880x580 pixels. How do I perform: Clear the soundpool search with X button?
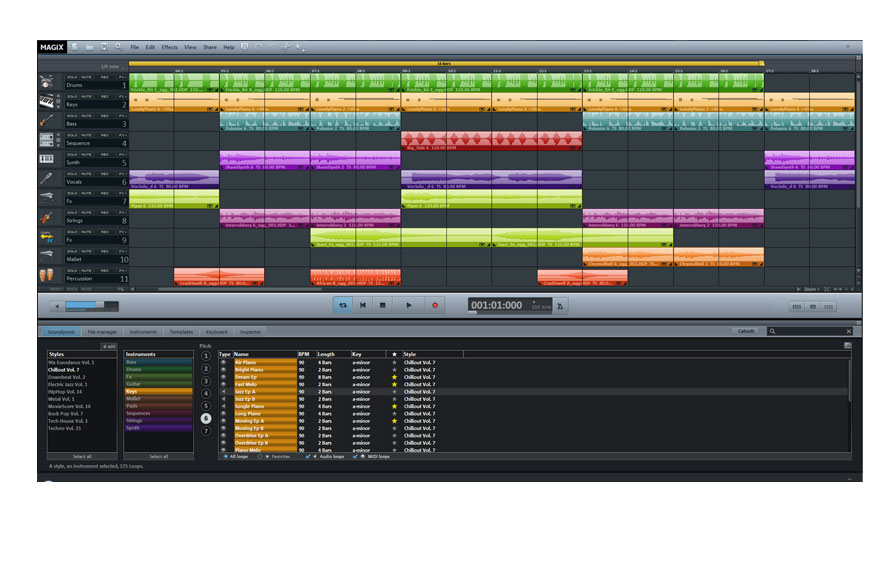point(849,331)
